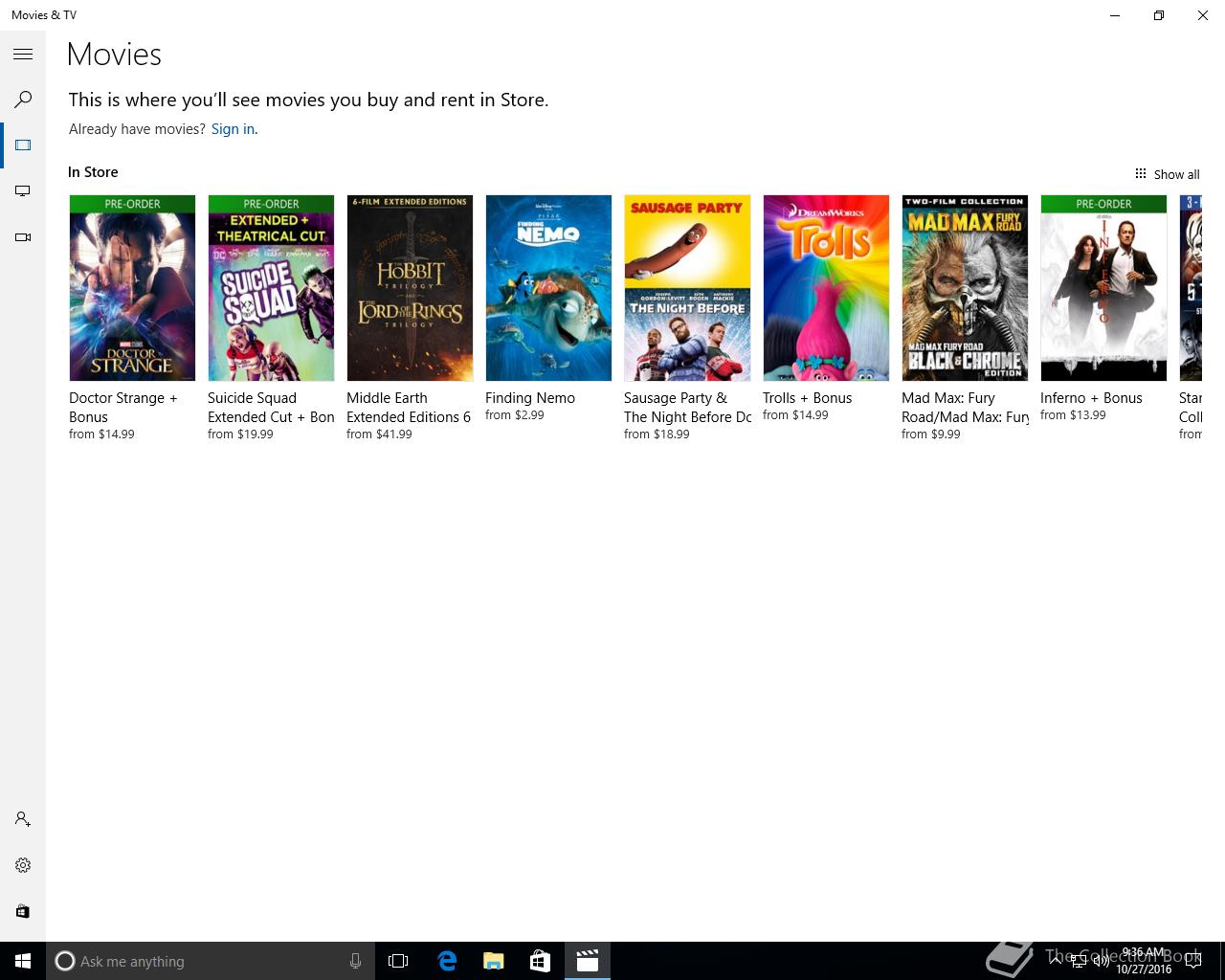Open the Trolls poster thumbnail
The image size is (1225, 980).
(826, 288)
